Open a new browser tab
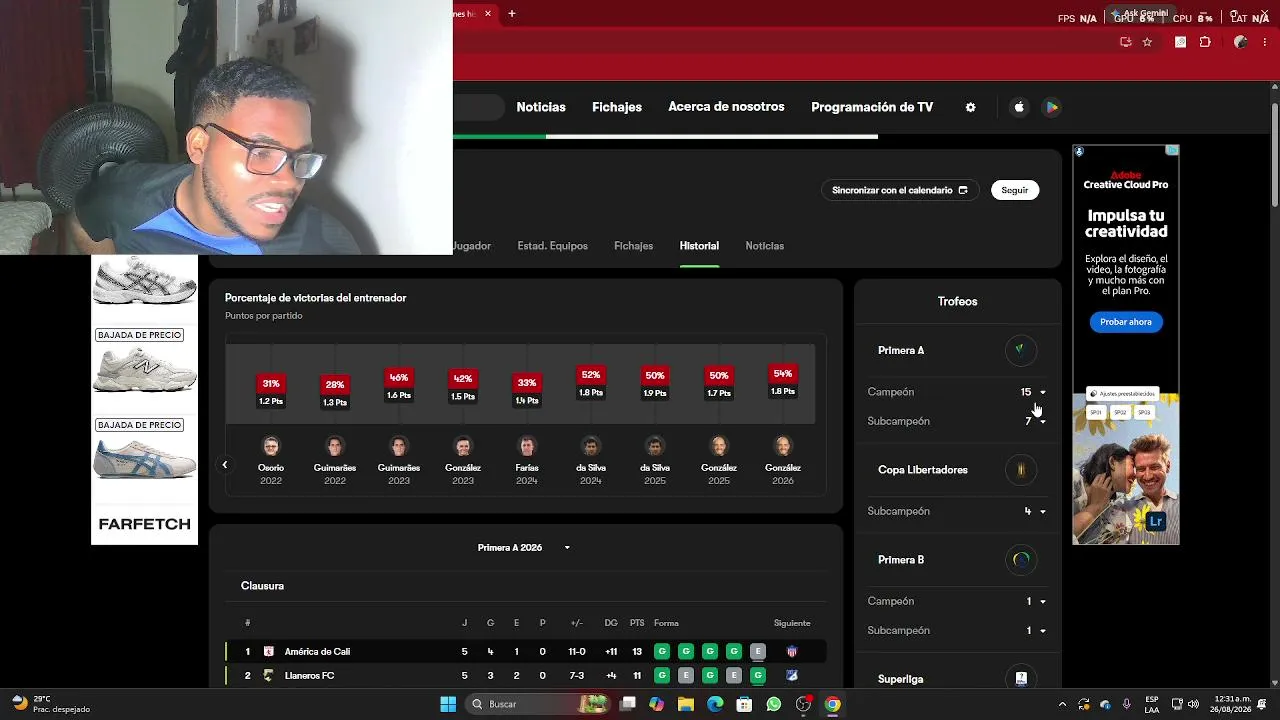 click(512, 14)
